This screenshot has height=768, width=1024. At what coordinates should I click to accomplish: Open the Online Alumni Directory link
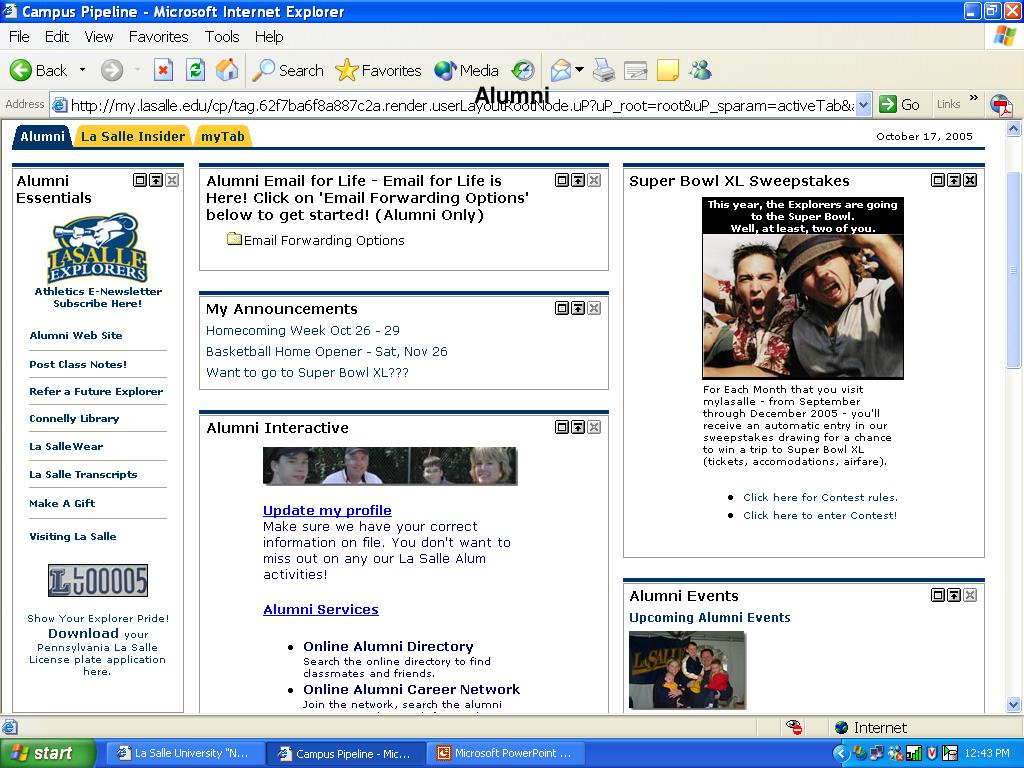coord(388,646)
